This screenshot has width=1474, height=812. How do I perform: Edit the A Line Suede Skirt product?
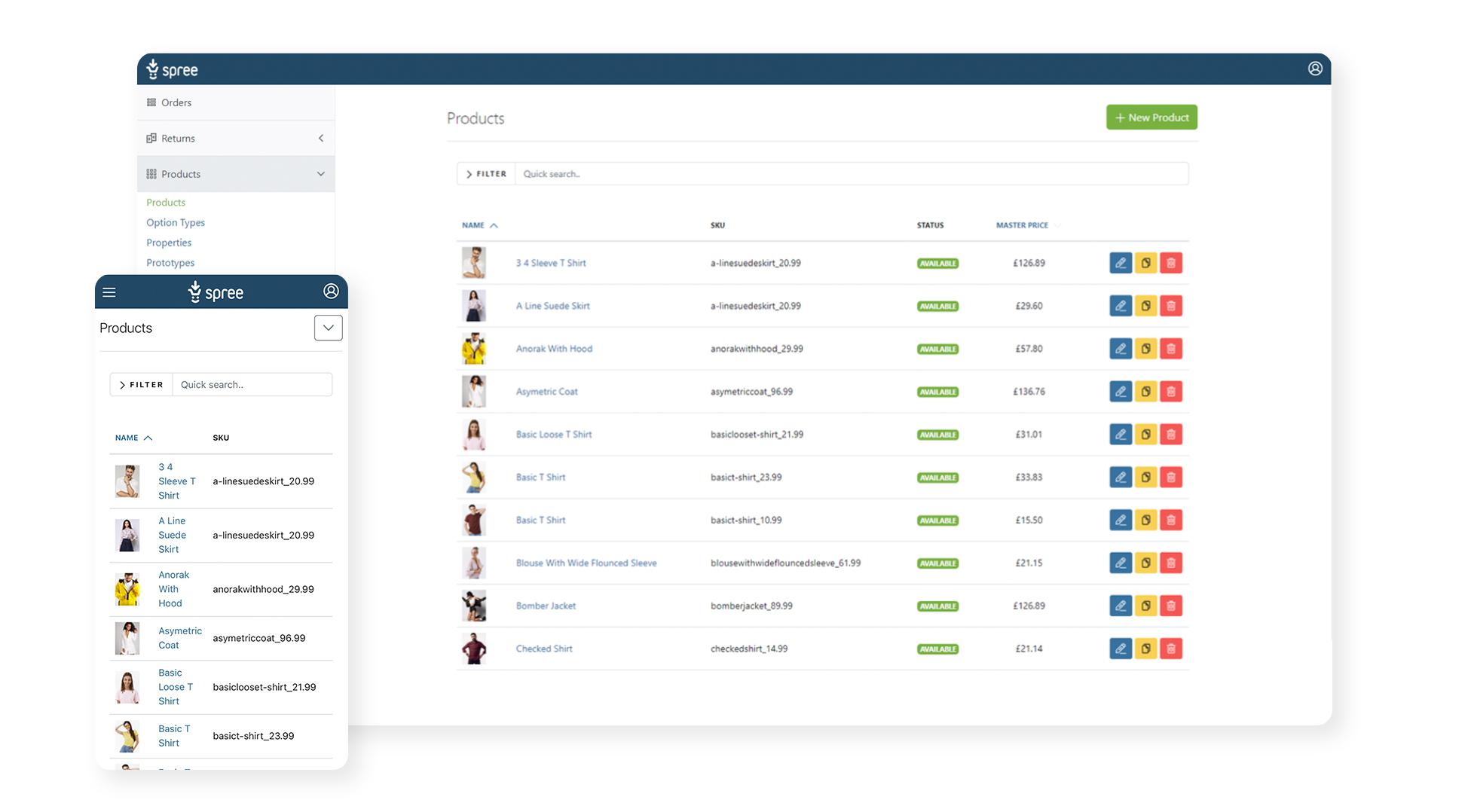click(1121, 306)
